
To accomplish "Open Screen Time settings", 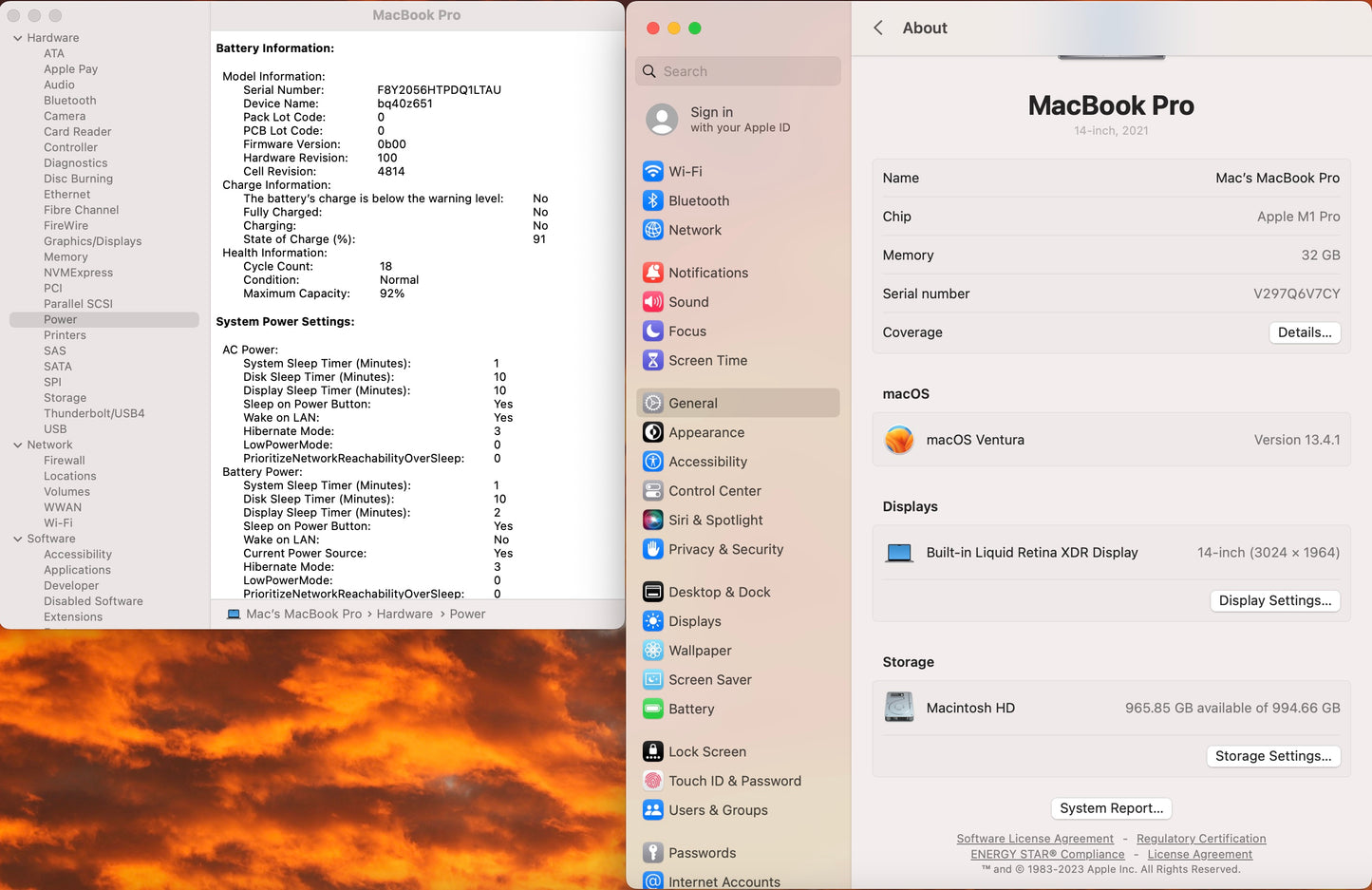I will [706, 361].
